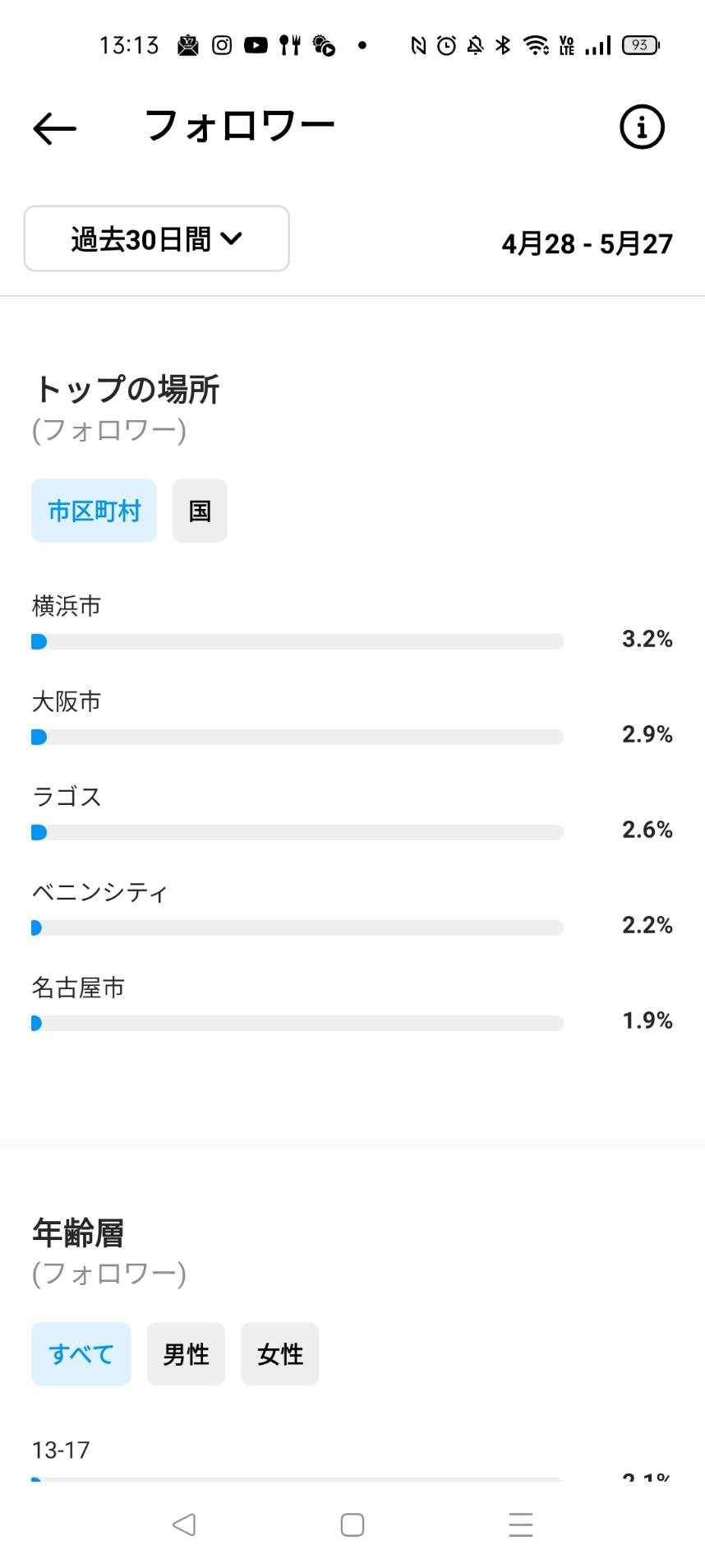Filter age range by 女性
Screen dimensions: 705x1568
280,1354
